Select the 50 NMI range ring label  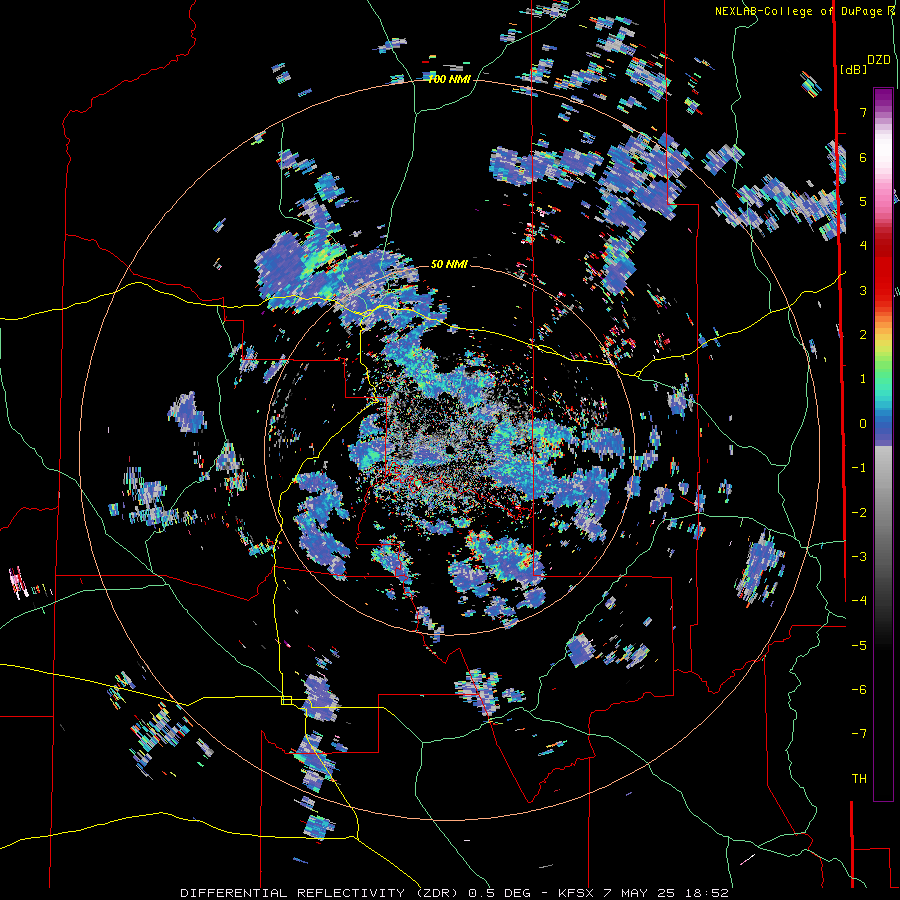[449, 264]
